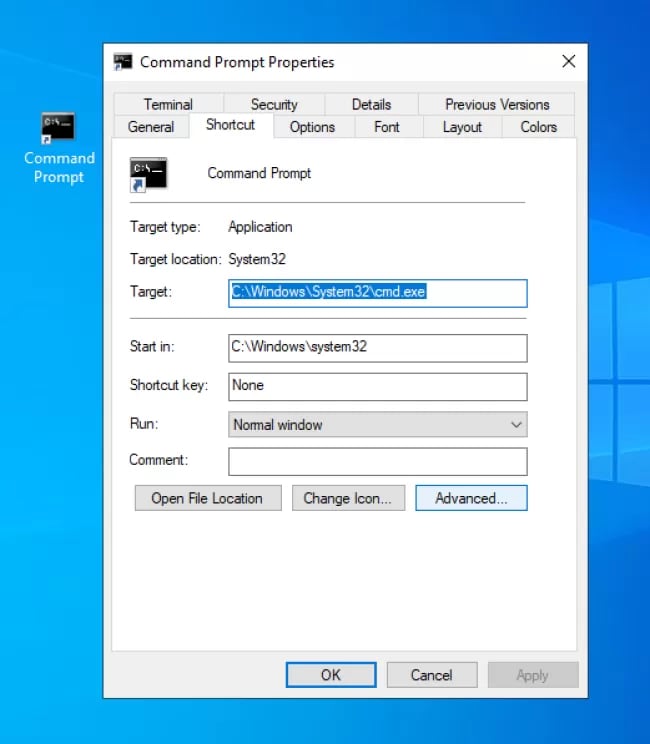Click the Command Prompt label under desktop icon
The image size is (650, 744).
(x=59, y=167)
